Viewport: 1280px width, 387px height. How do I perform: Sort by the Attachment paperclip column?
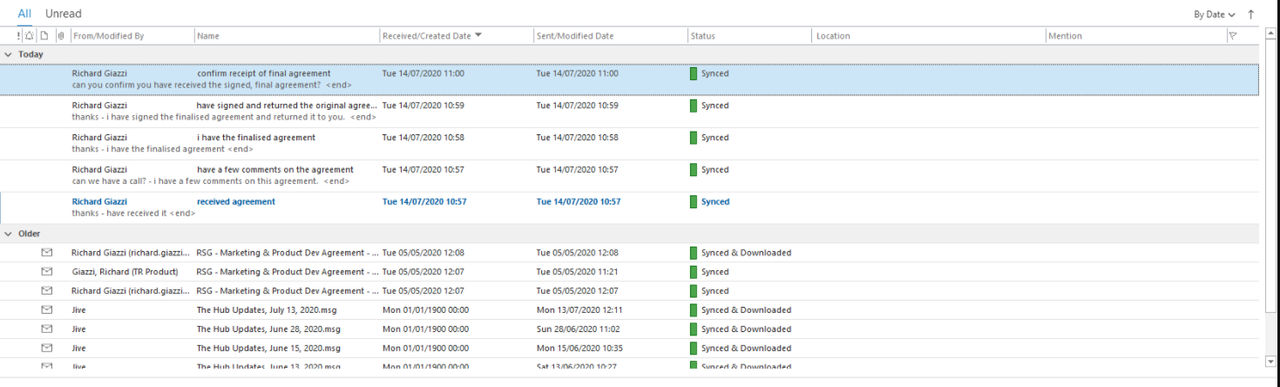[61, 36]
